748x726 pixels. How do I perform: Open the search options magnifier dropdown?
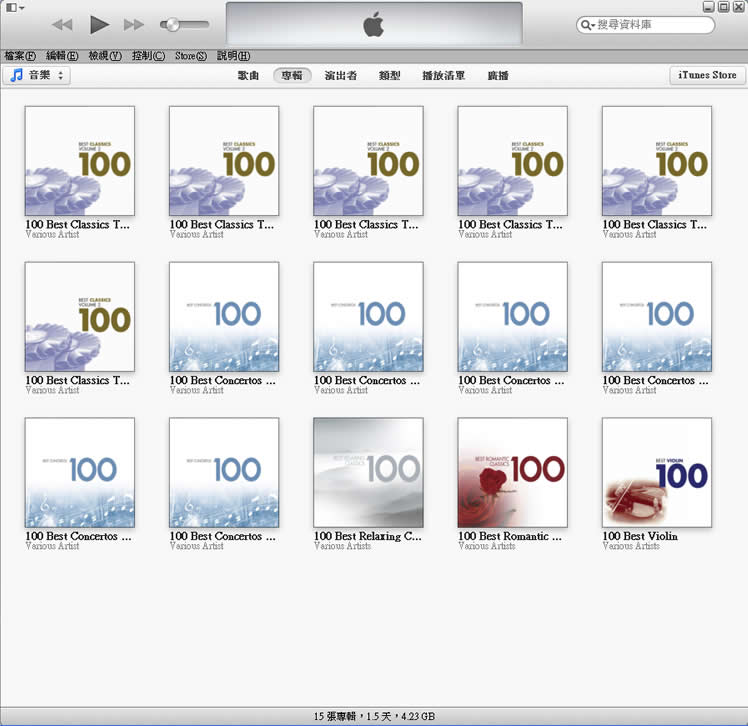coord(587,25)
